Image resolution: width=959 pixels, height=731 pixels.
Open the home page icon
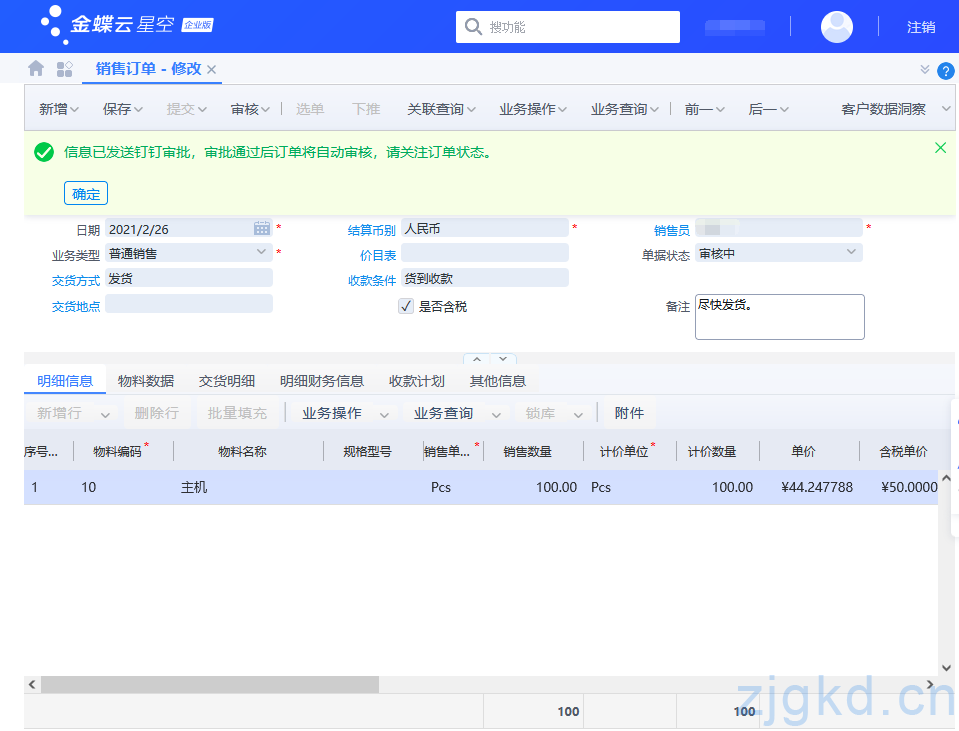pos(36,69)
